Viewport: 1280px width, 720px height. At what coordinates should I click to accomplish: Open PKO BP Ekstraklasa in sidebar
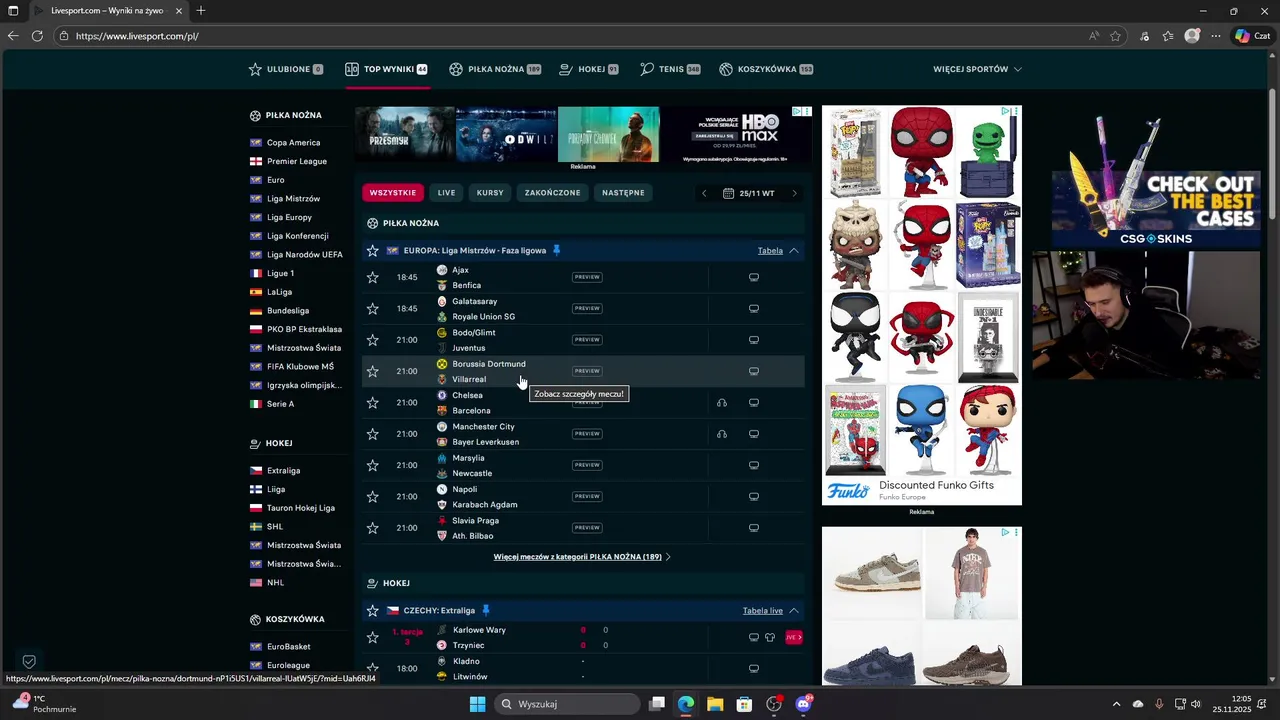(x=304, y=330)
